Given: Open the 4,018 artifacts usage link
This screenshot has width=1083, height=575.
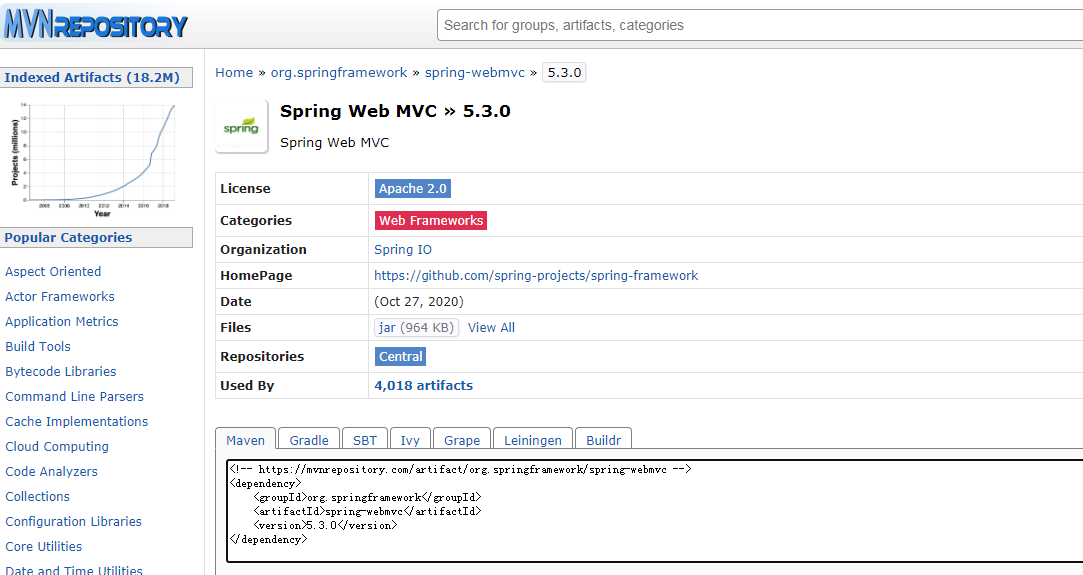Looking at the screenshot, I should (x=423, y=385).
